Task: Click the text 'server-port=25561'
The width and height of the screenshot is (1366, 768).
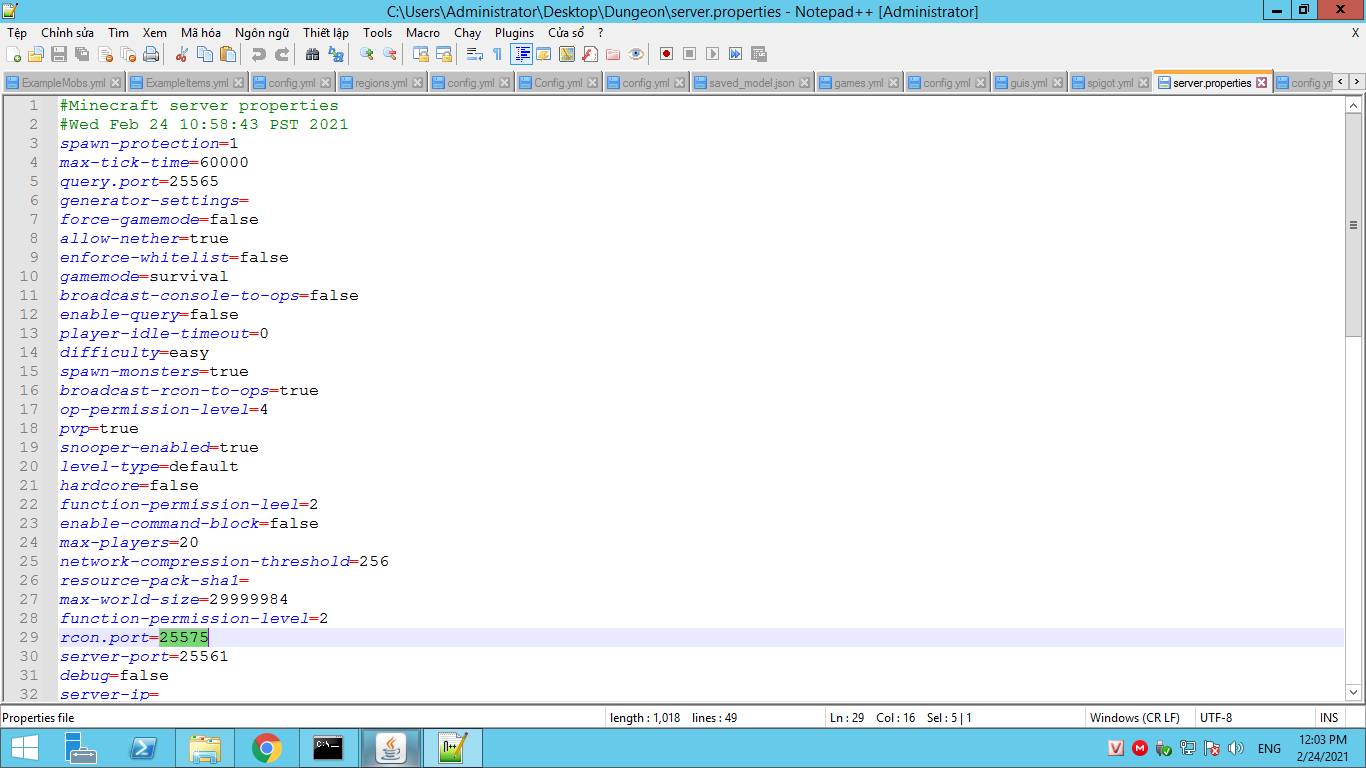Action: (144, 657)
